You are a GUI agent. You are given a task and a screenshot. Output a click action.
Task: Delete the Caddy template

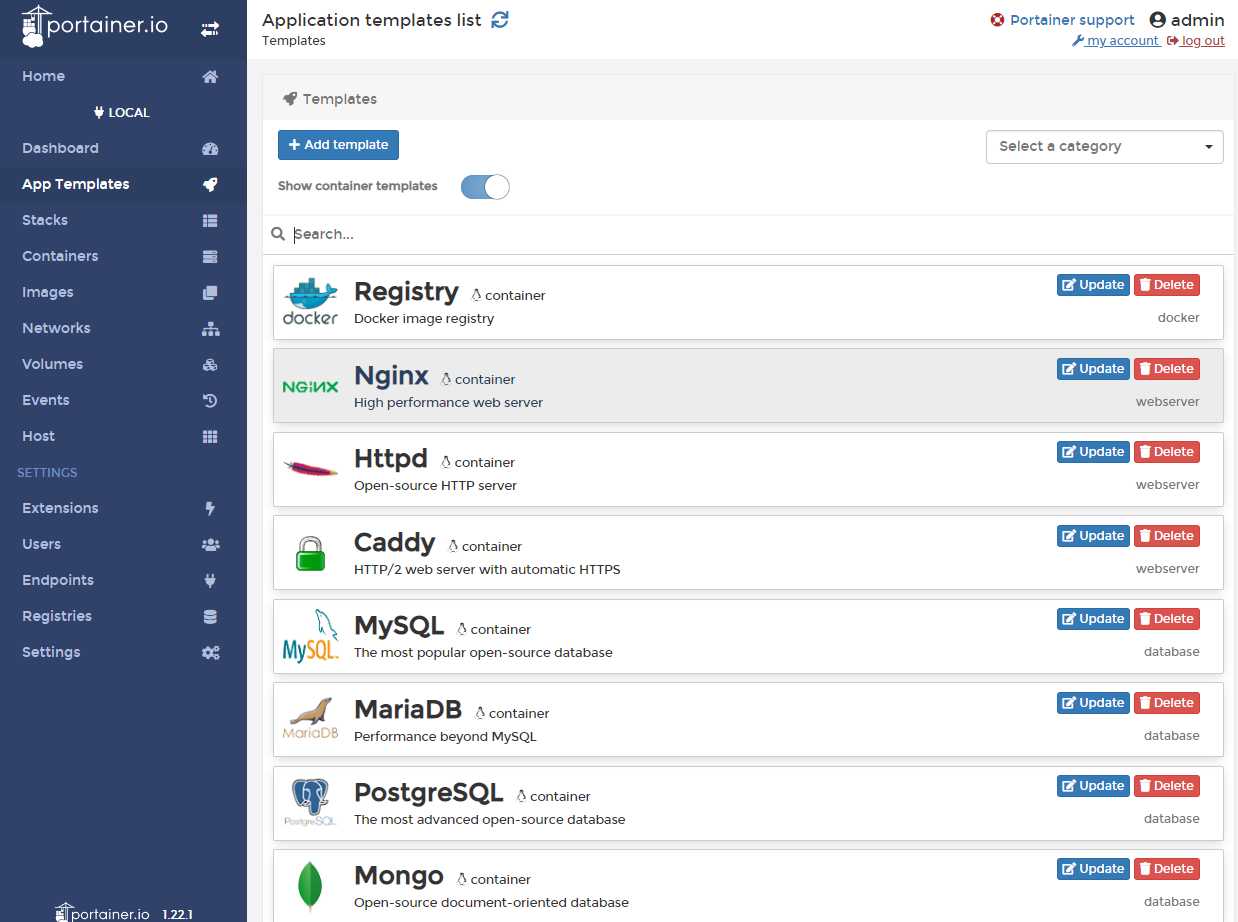point(1166,536)
